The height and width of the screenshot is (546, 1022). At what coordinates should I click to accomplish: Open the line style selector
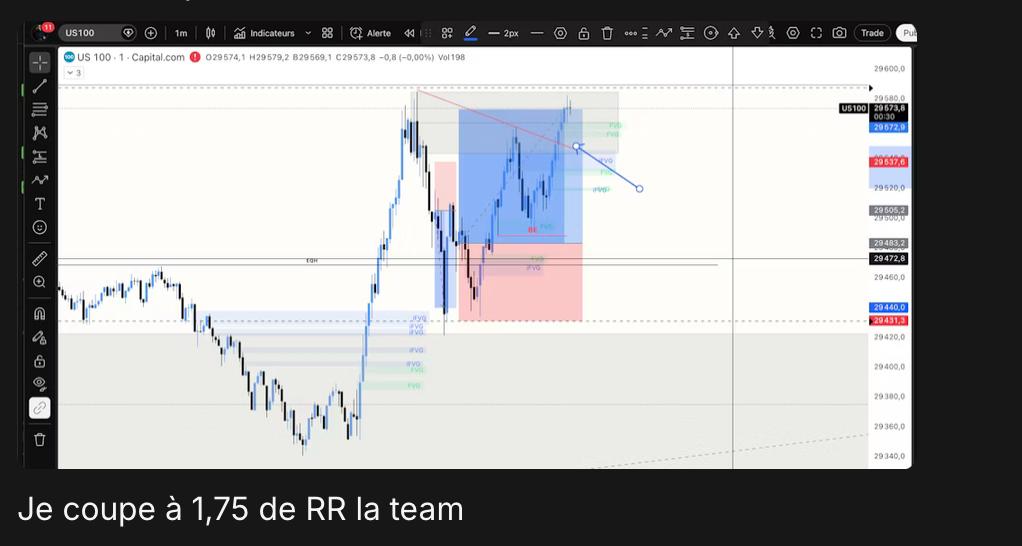537,33
